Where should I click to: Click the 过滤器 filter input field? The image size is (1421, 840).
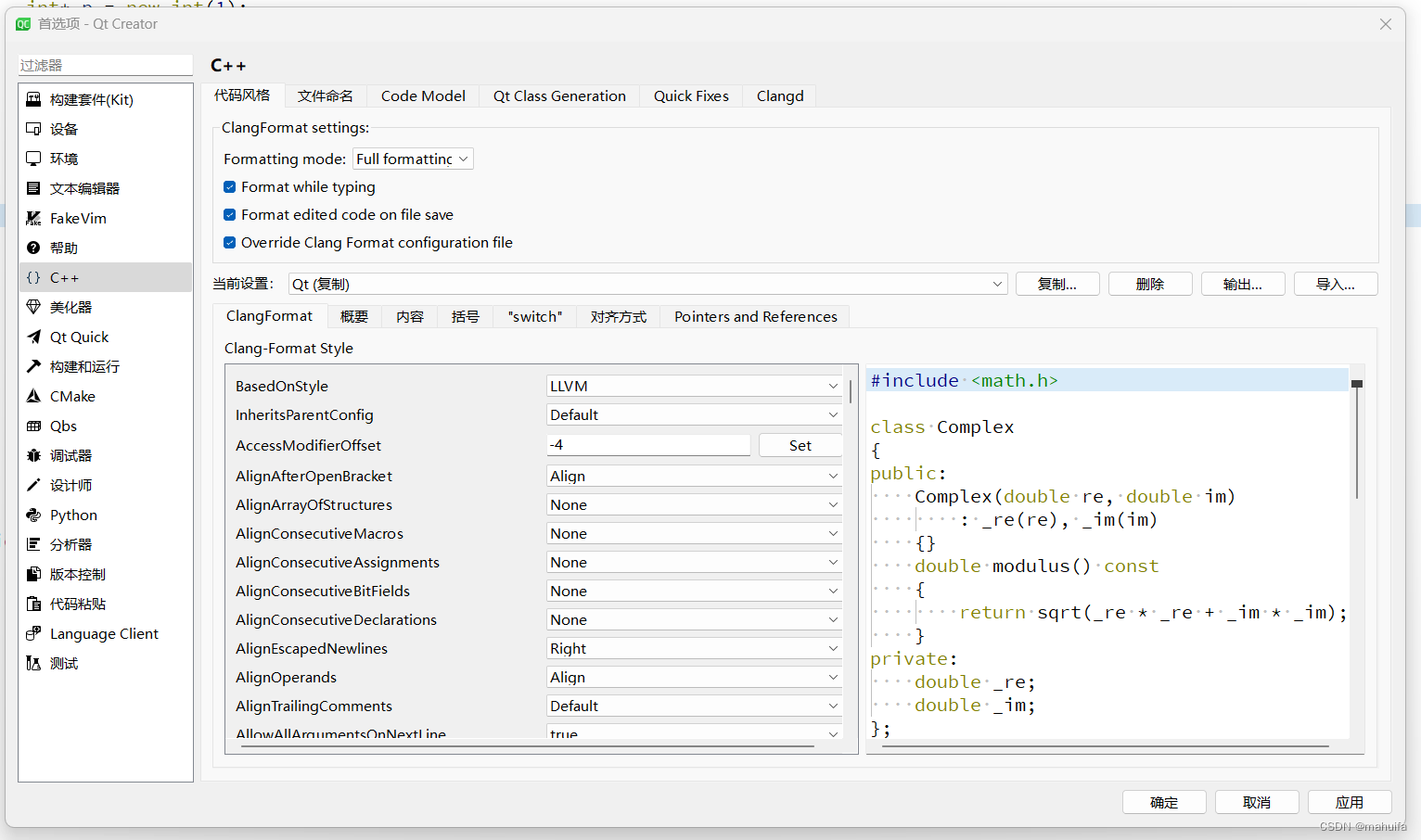tap(105, 65)
